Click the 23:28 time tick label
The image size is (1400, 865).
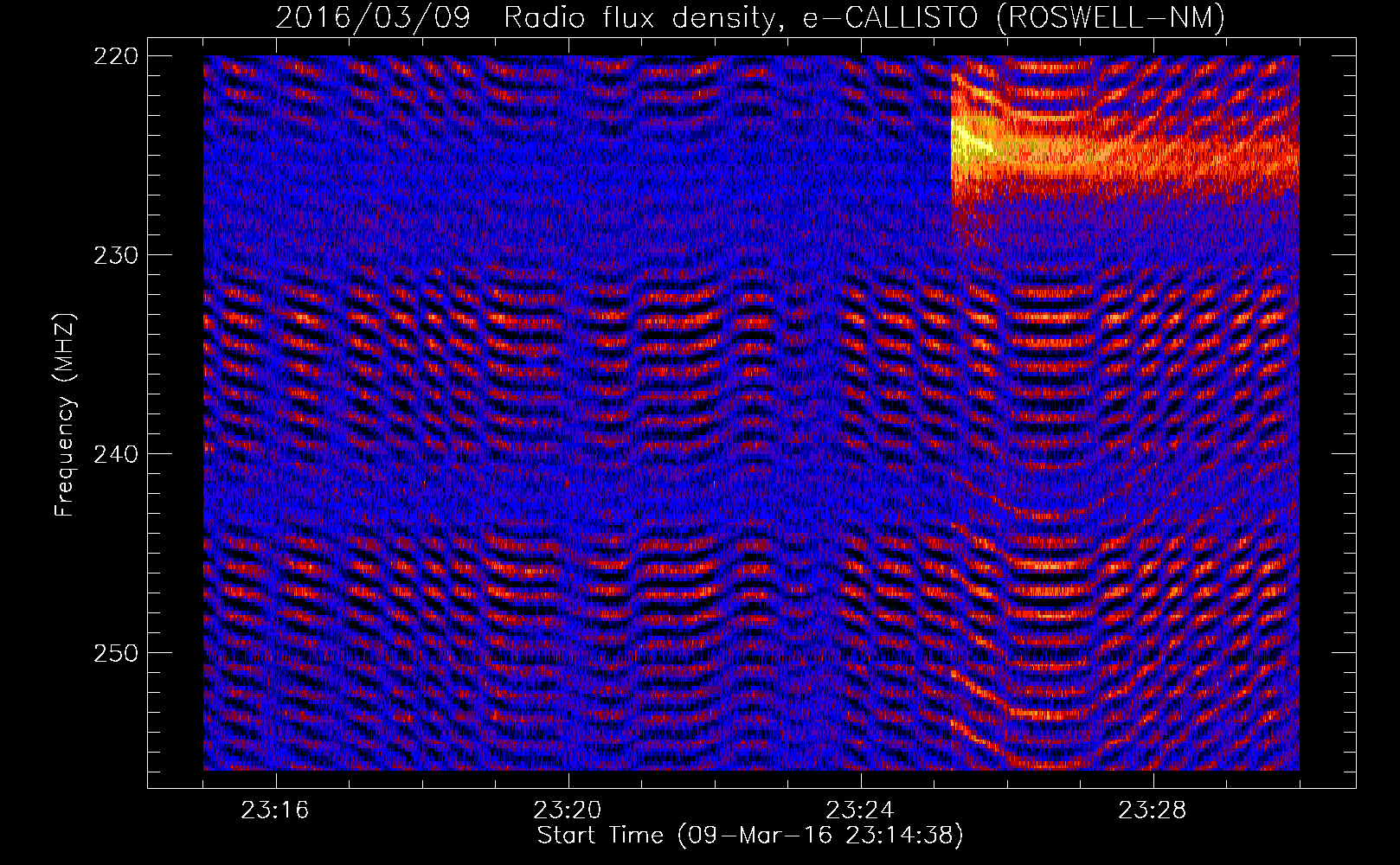pyautogui.click(x=1153, y=811)
